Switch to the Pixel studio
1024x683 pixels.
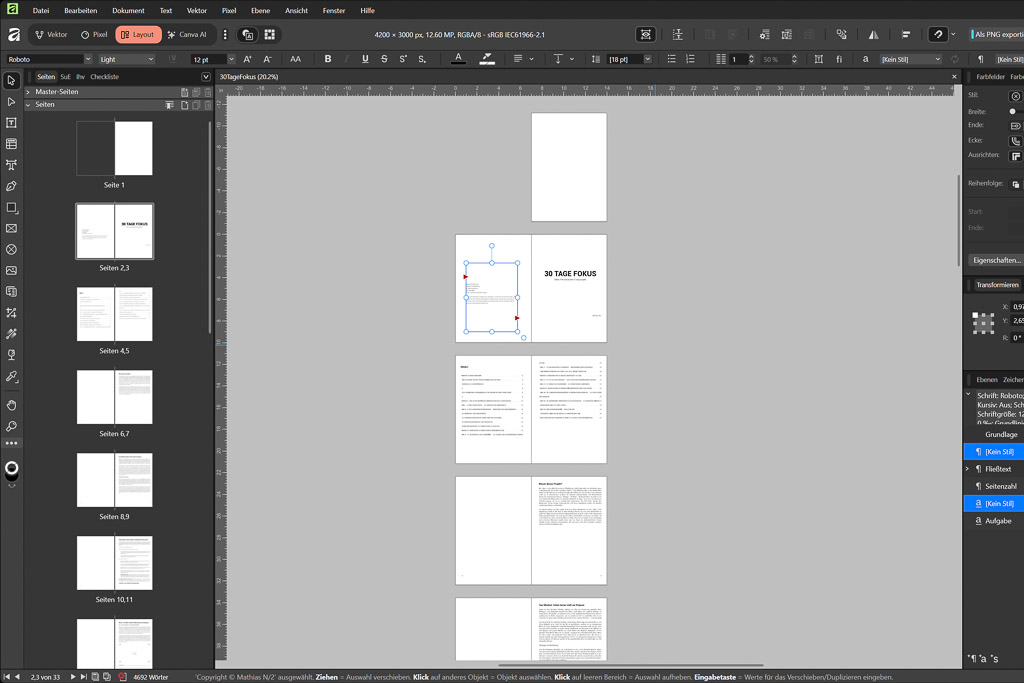[94, 34]
